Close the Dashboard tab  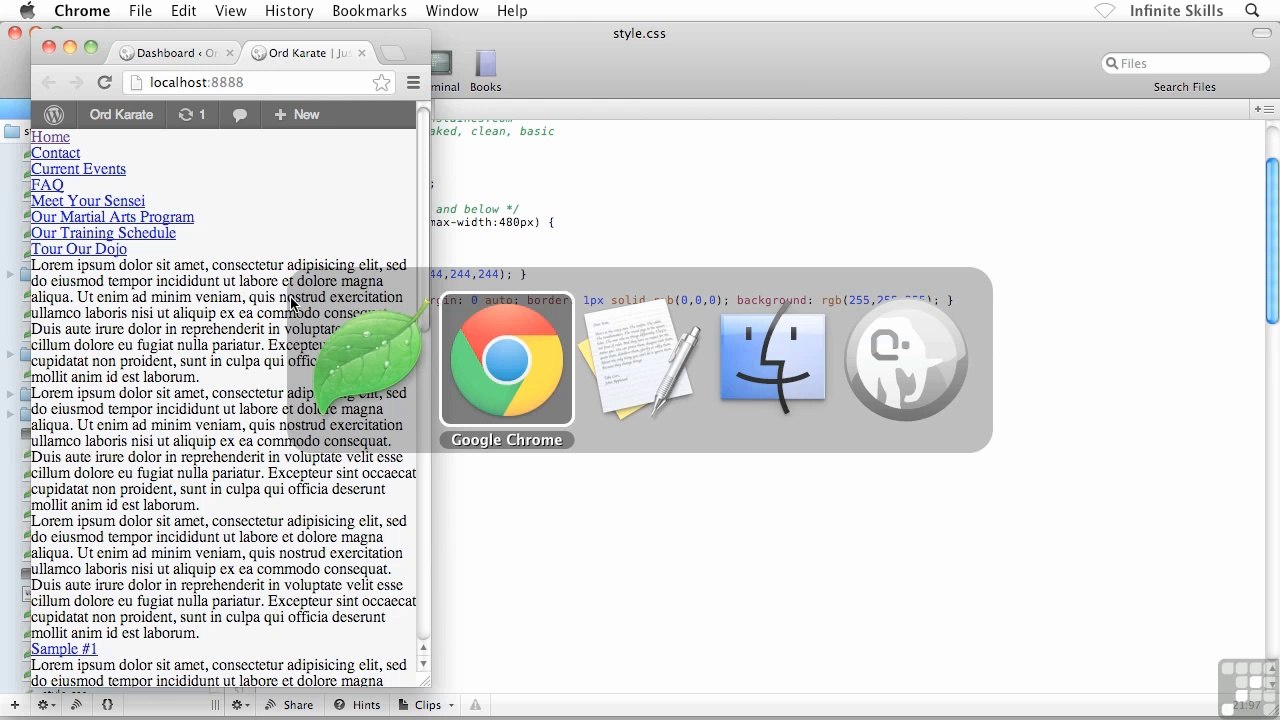coord(230,53)
